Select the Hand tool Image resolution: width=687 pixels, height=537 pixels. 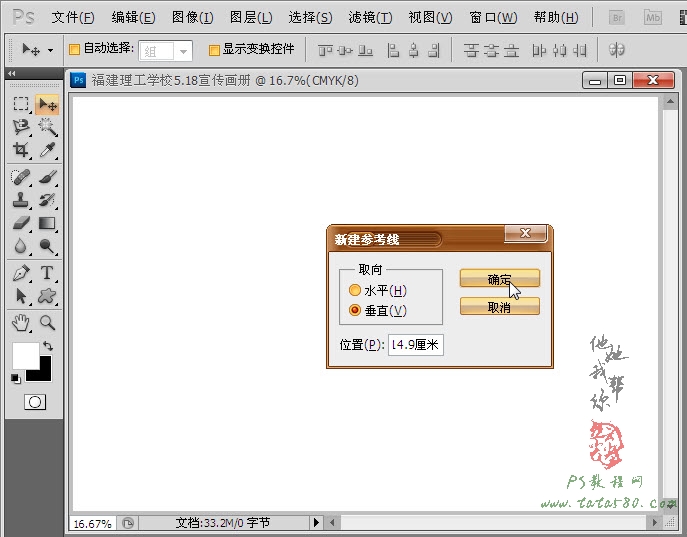(x=21, y=323)
